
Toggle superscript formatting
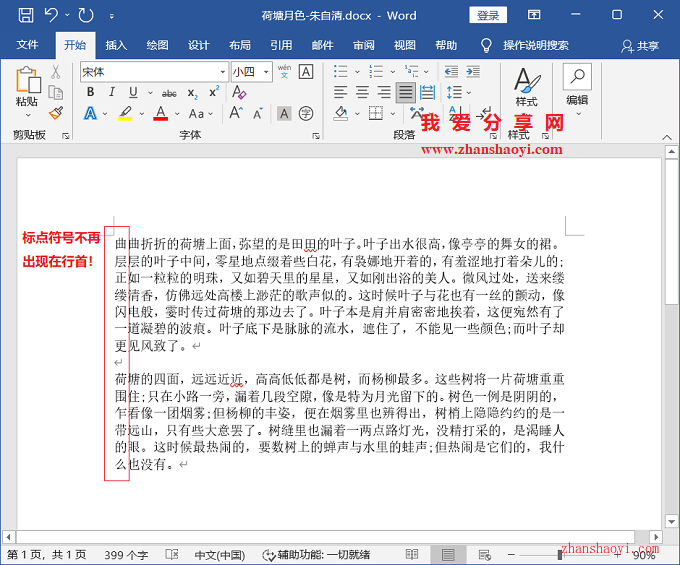(x=214, y=92)
